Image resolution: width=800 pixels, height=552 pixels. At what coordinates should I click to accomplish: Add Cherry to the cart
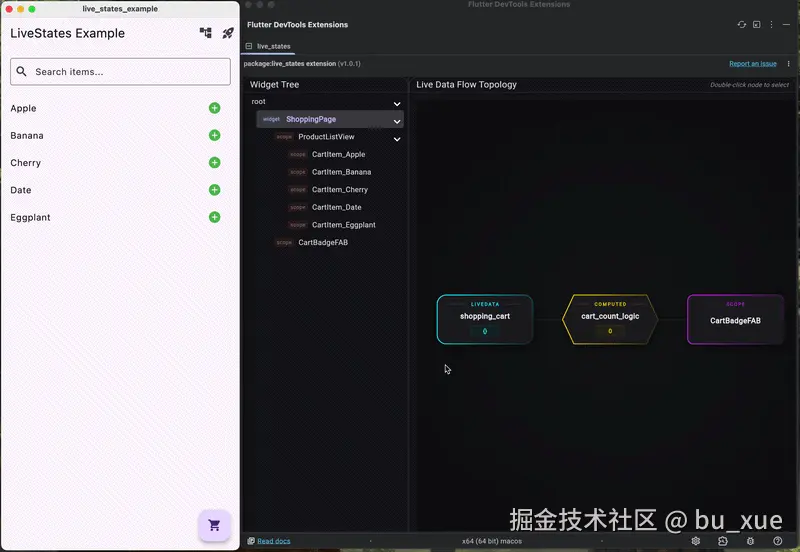(x=214, y=163)
